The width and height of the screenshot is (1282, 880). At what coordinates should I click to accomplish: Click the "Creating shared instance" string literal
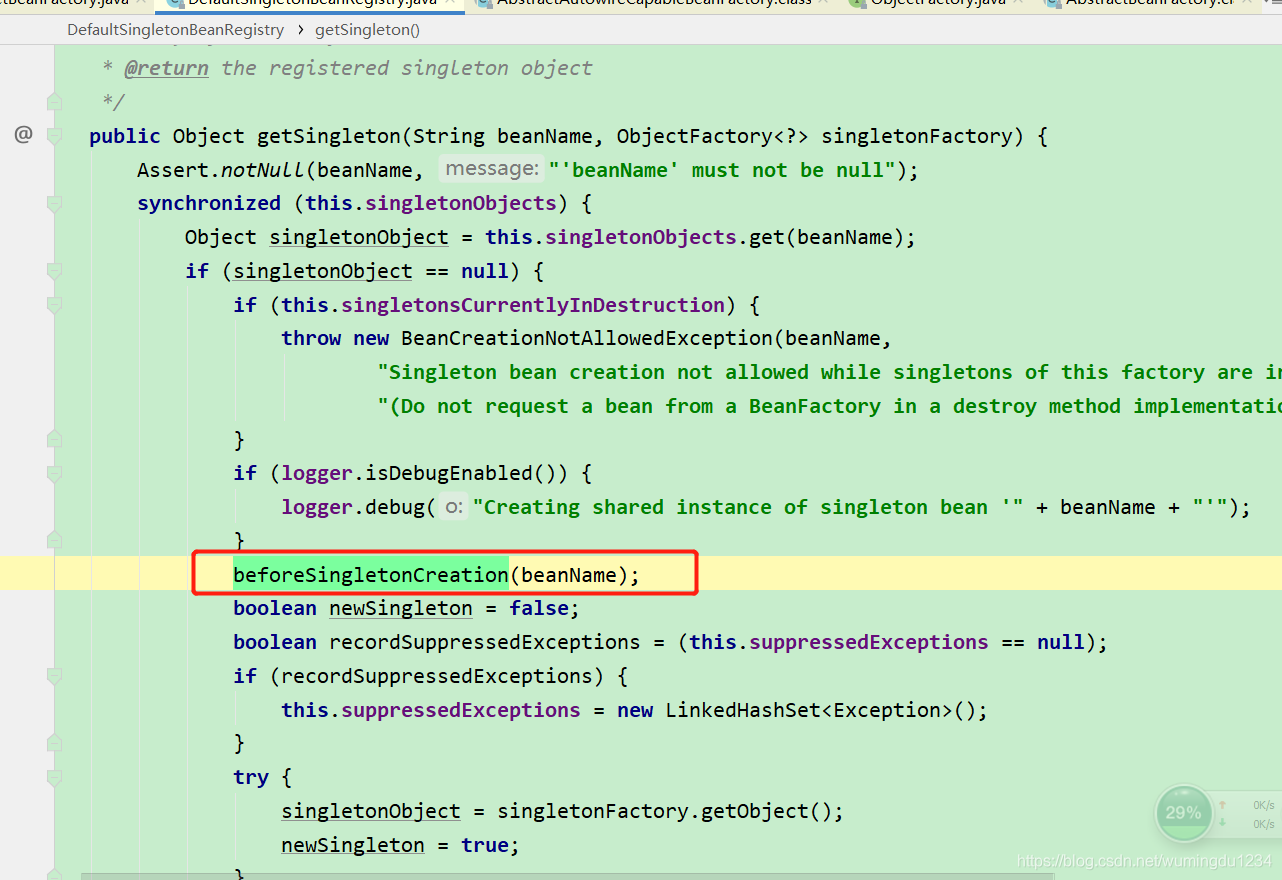point(749,507)
